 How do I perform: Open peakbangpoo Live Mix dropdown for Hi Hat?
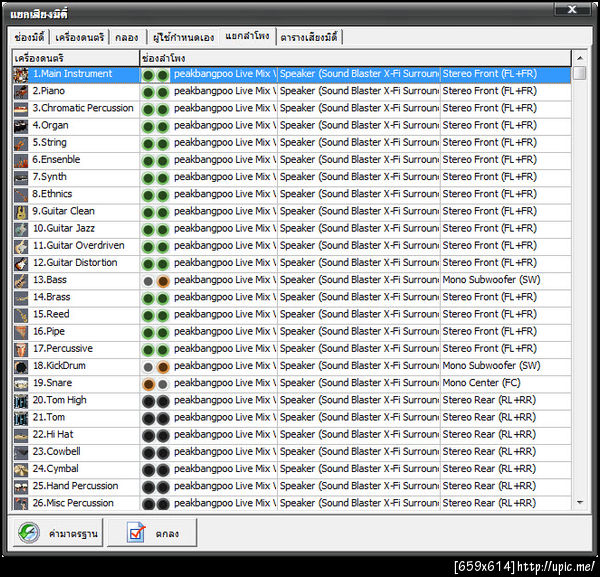click(x=224, y=435)
